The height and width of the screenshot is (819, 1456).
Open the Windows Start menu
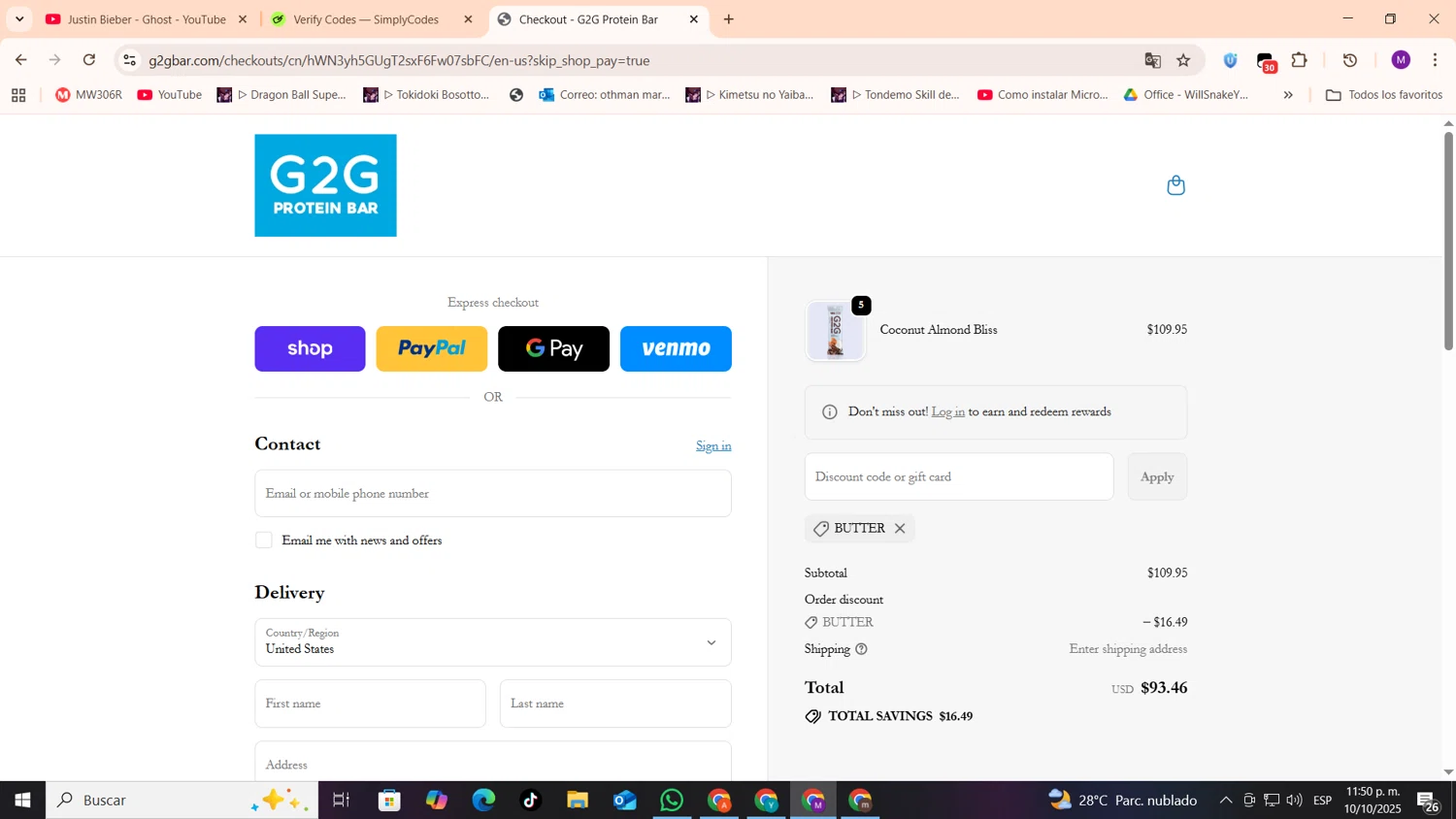tap(22, 801)
